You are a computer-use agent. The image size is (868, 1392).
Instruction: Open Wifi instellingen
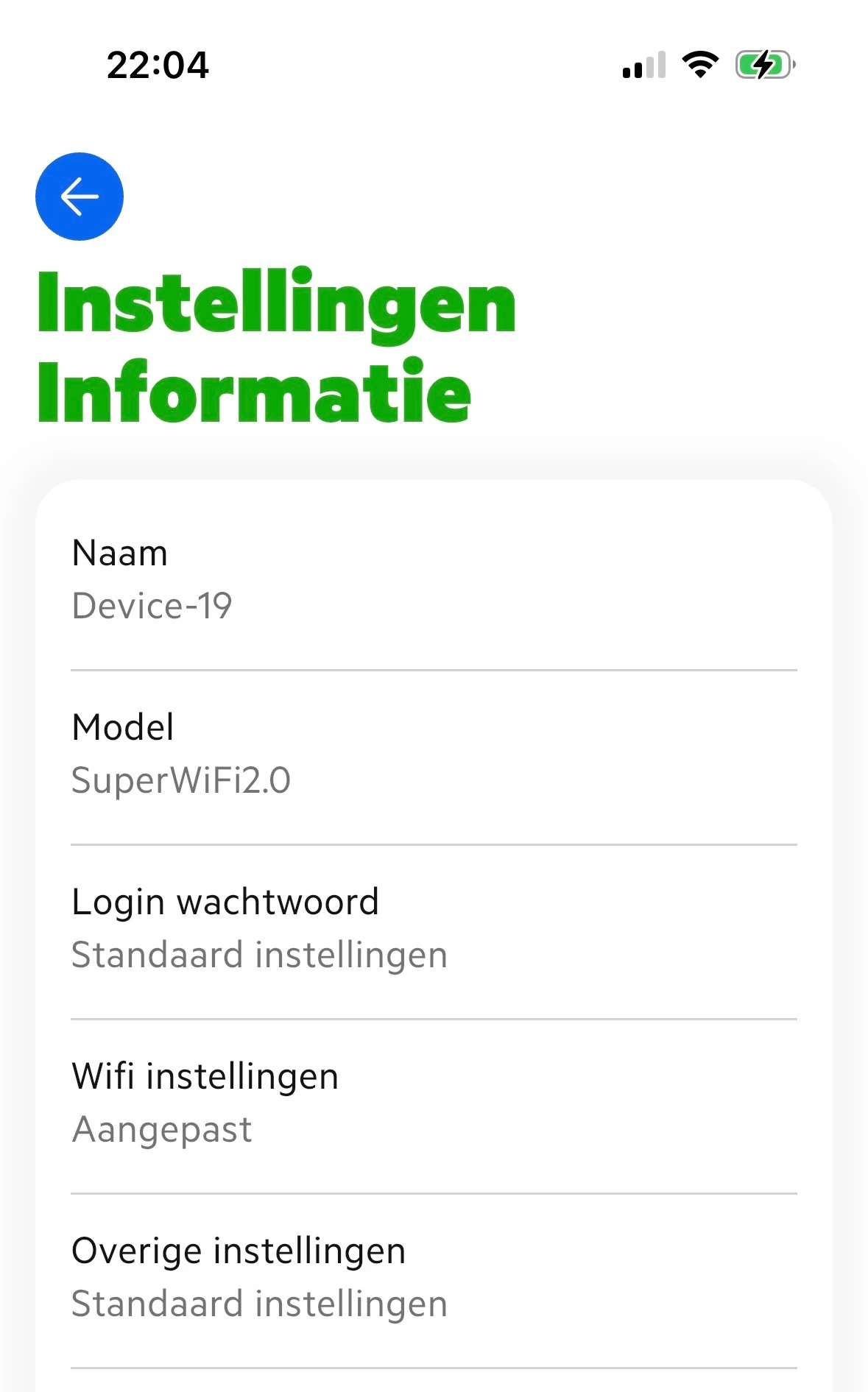(434, 1103)
